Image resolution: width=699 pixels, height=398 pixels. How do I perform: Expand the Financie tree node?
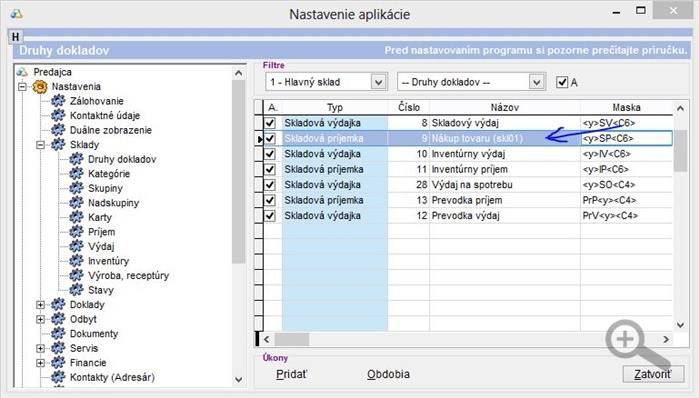(41, 363)
